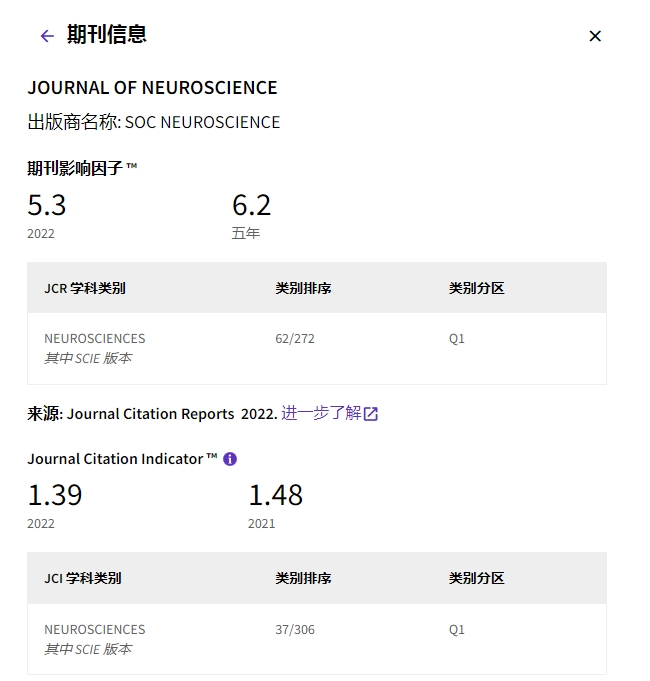650x681 pixels.
Task: Click the external-link icon after 进一步了解
Action: click(x=371, y=414)
